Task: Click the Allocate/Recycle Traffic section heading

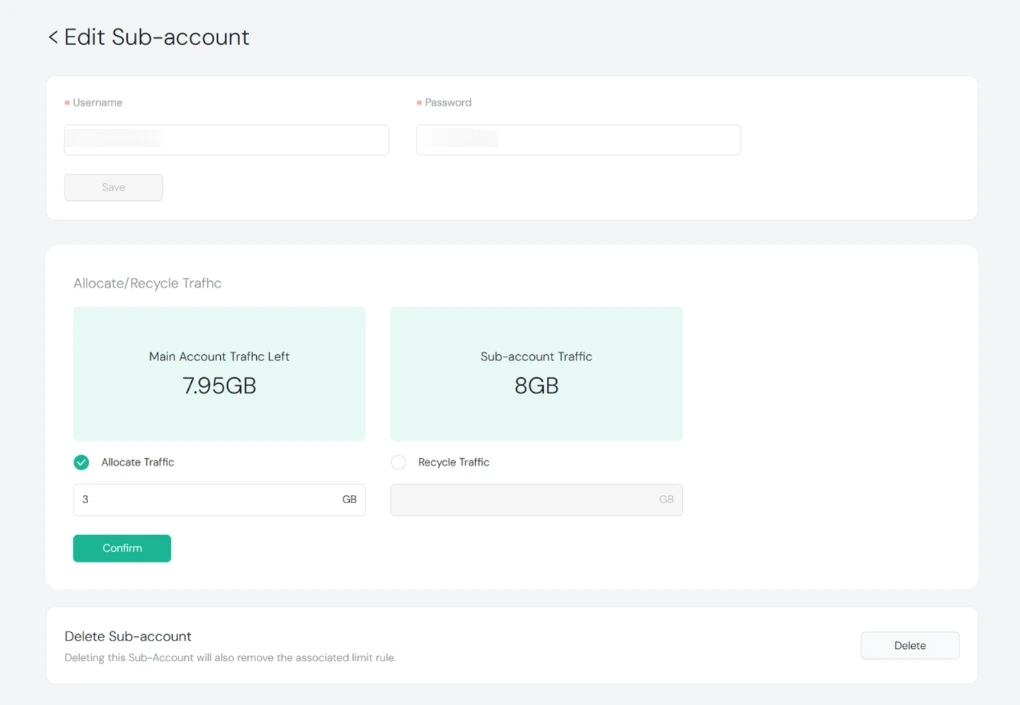Action: pos(147,283)
